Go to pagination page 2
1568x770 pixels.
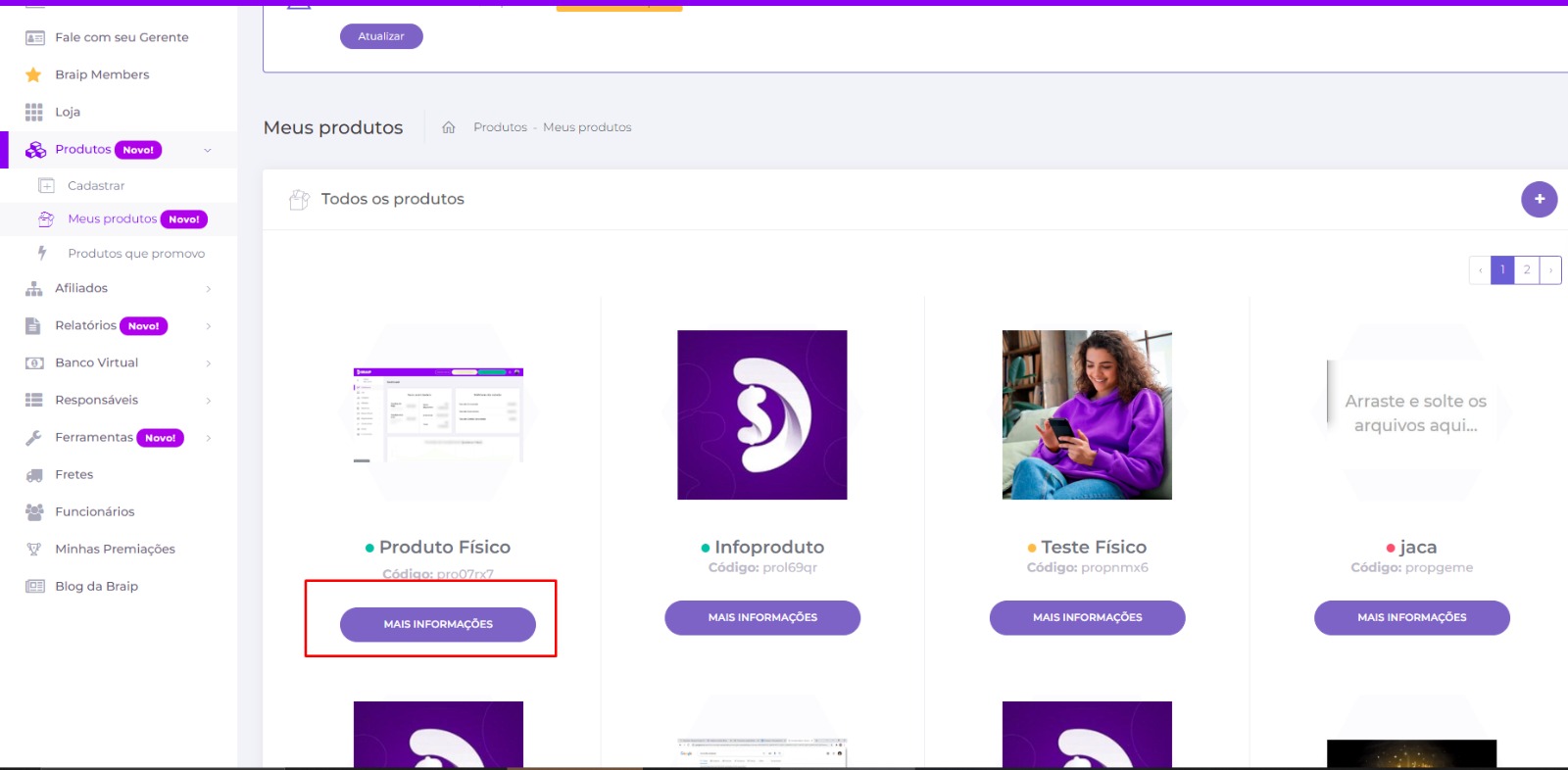(1527, 270)
